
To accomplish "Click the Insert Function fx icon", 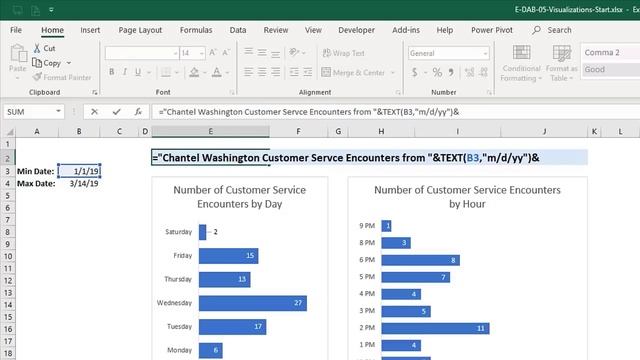I will tap(138, 112).
